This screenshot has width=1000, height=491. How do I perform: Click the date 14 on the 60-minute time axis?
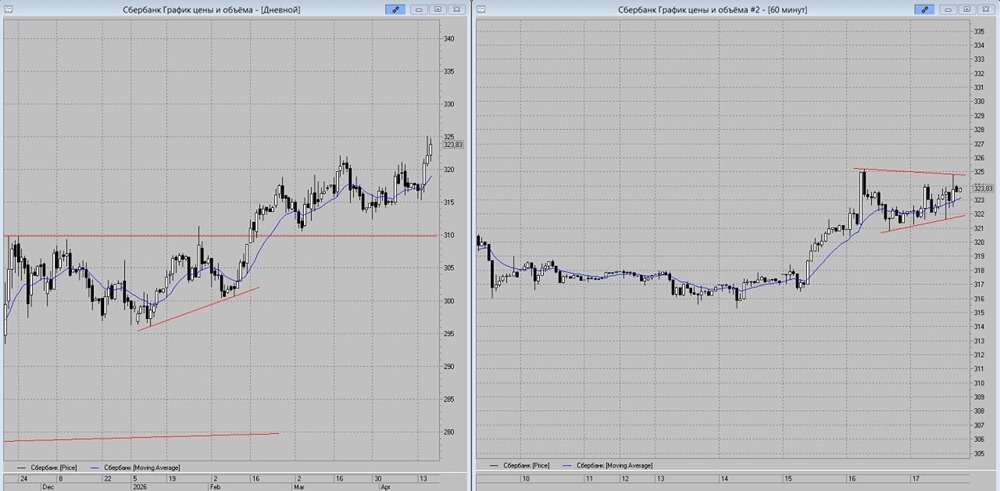[724, 478]
